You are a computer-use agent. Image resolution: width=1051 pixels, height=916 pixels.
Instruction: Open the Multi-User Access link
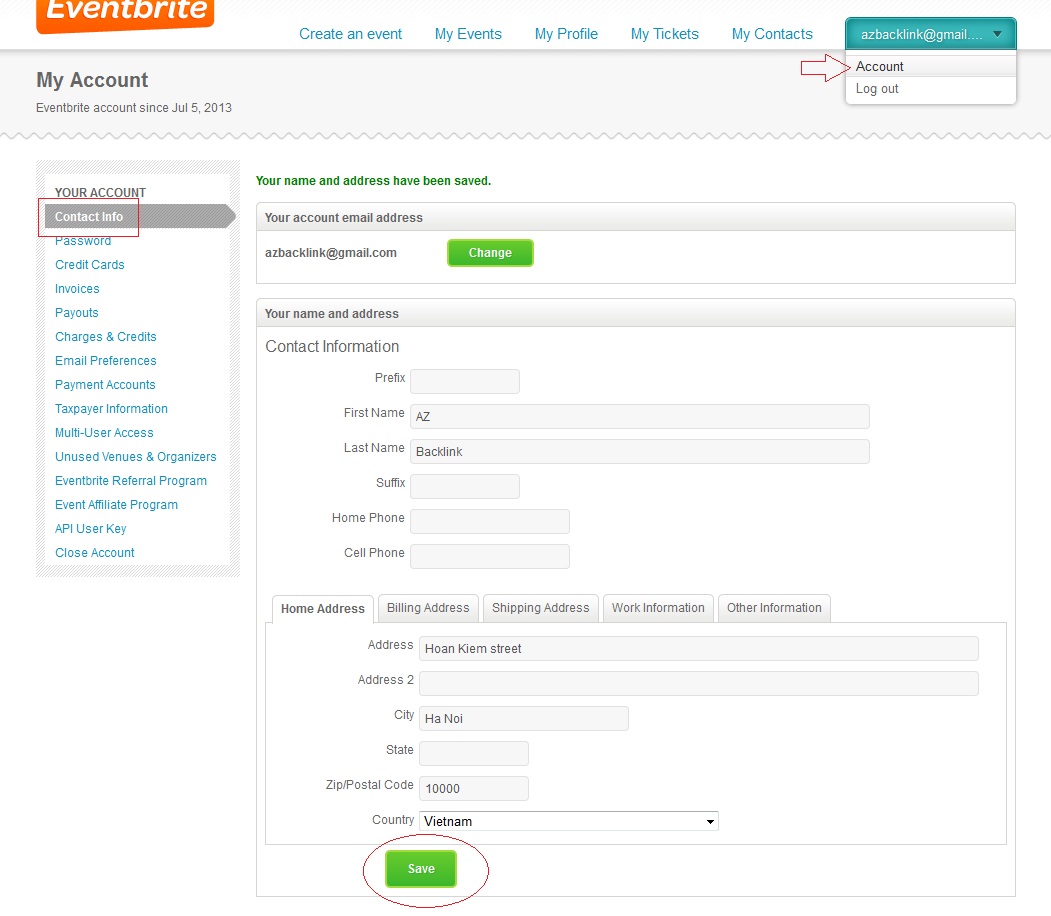pyautogui.click(x=104, y=433)
